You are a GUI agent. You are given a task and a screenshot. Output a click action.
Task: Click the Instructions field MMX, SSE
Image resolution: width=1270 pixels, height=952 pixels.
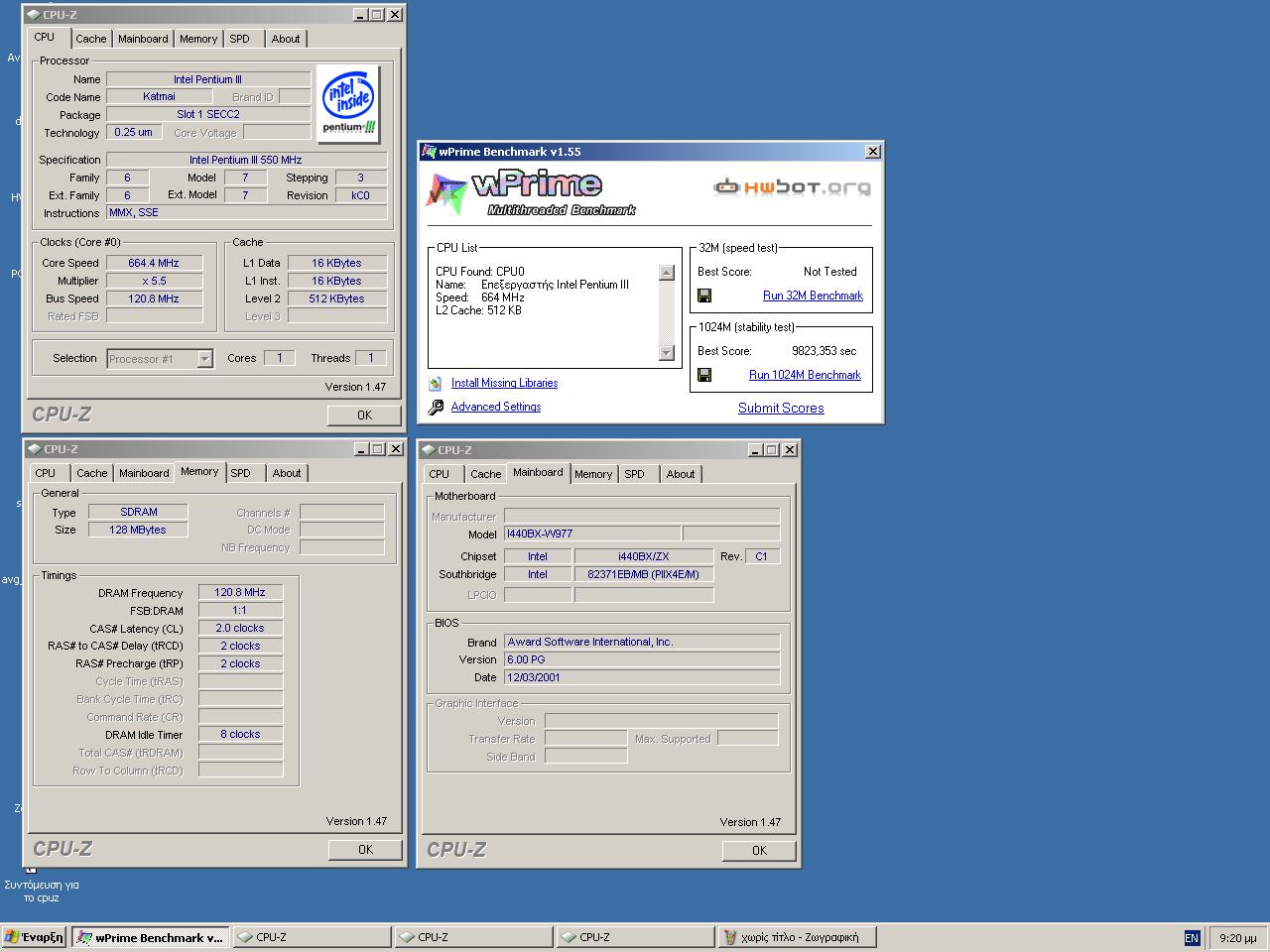tap(246, 212)
